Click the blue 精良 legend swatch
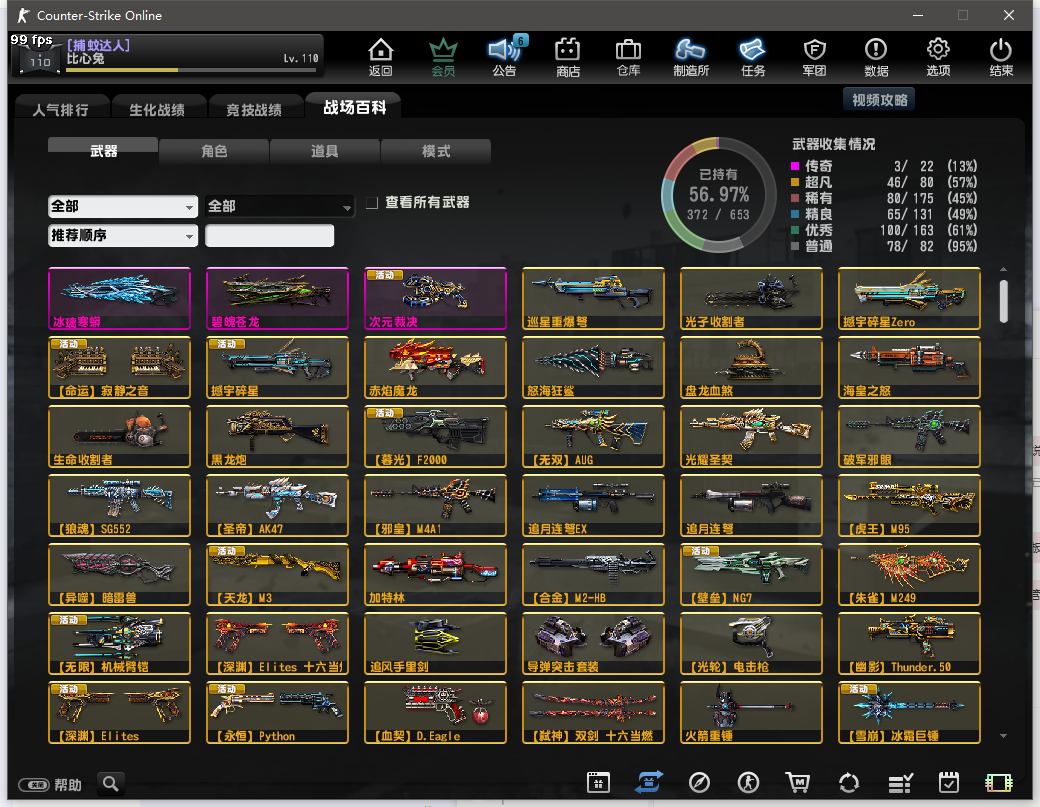This screenshot has width=1040, height=807. click(x=795, y=214)
